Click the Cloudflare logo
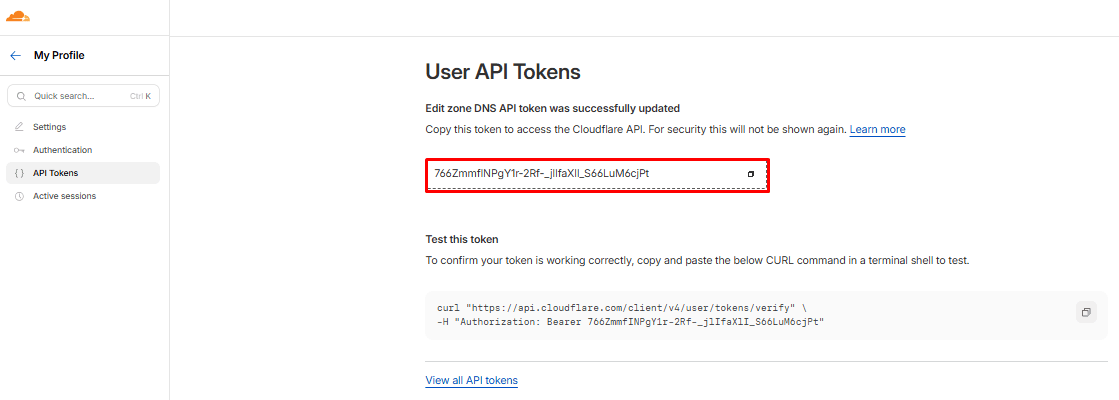 point(18,17)
